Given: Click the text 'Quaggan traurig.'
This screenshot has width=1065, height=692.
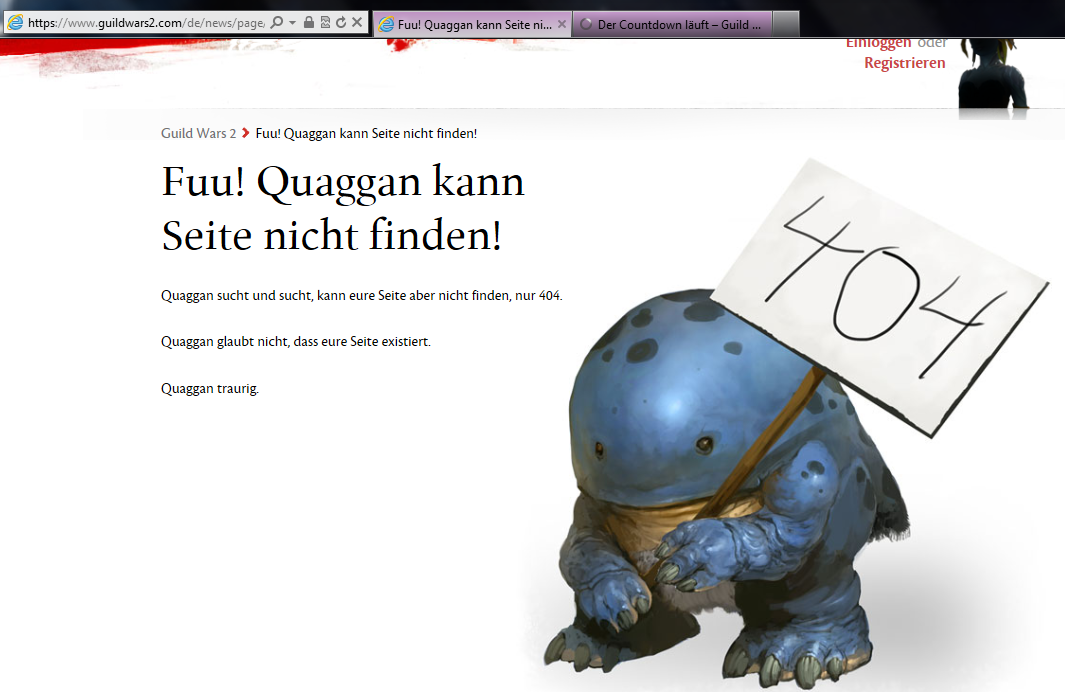Looking at the screenshot, I should point(210,388).
